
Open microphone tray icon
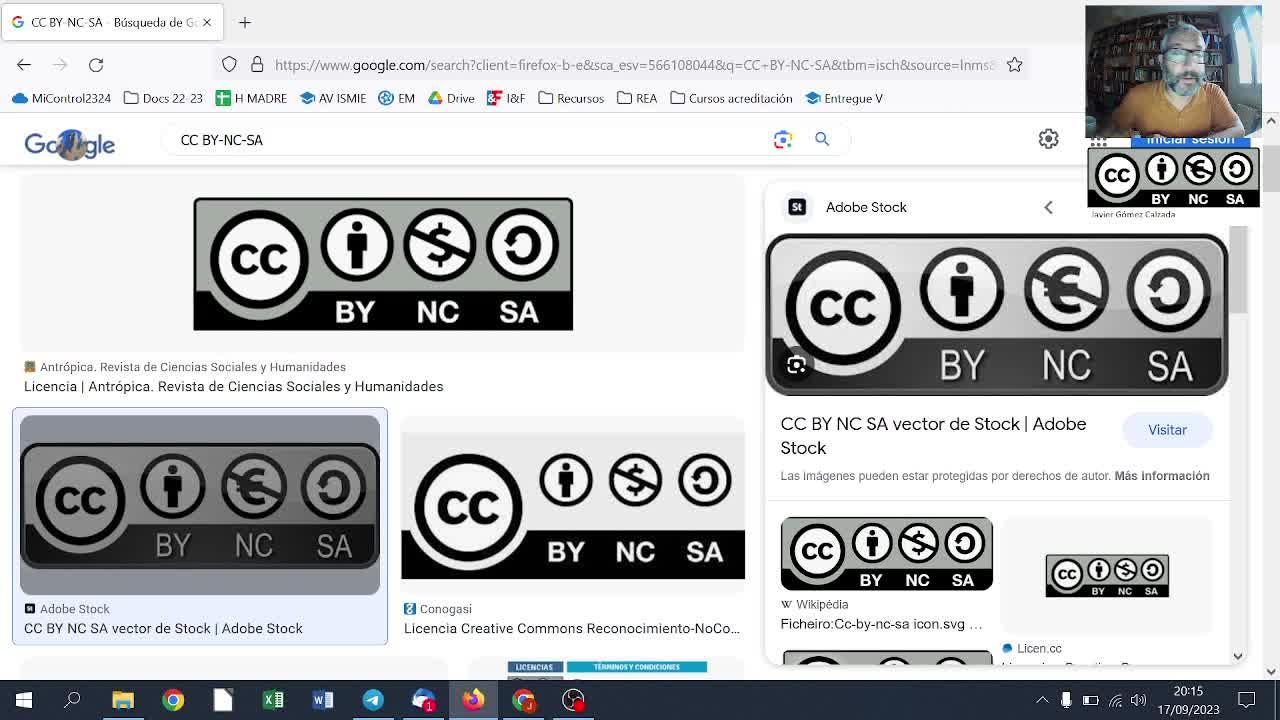click(1066, 700)
